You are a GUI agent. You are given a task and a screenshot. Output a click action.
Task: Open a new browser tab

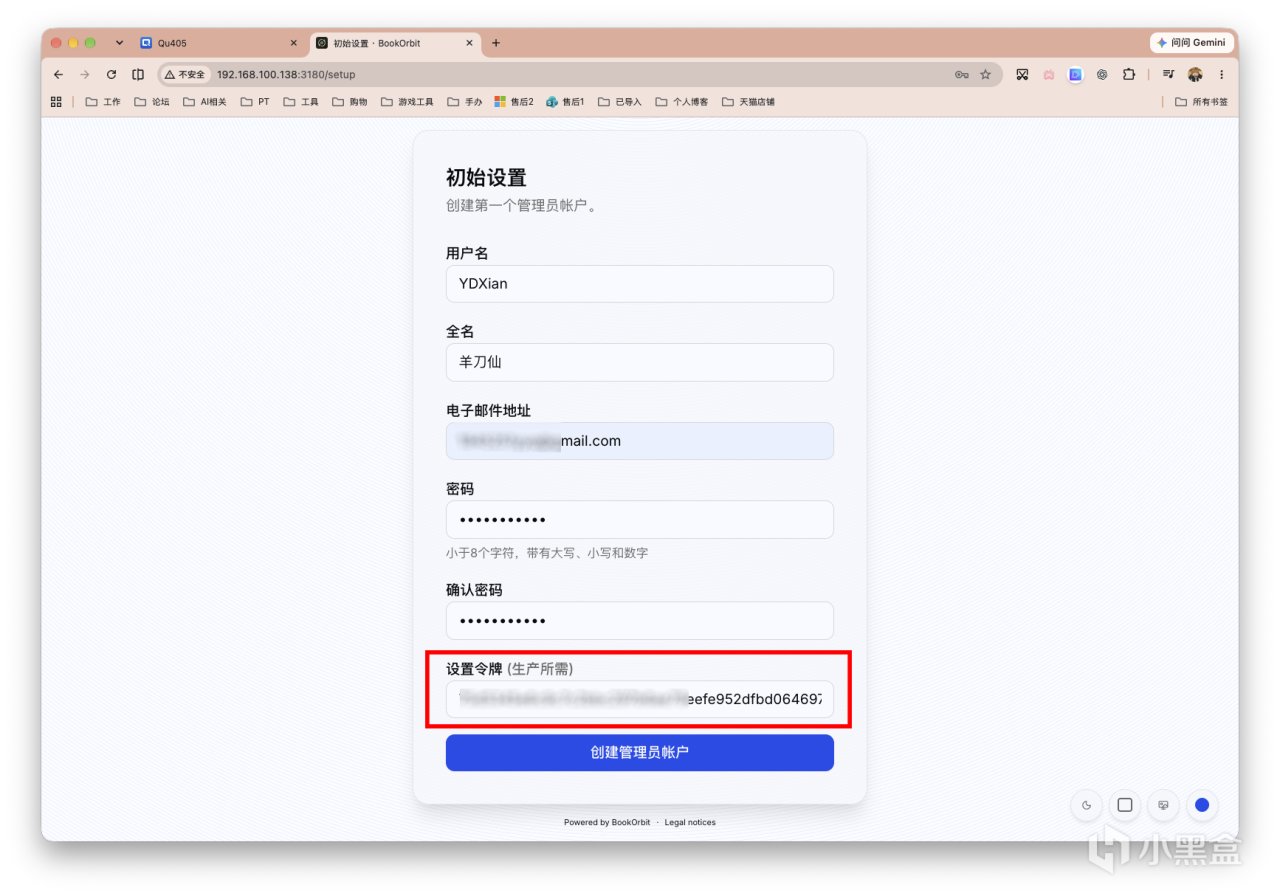pos(496,43)
